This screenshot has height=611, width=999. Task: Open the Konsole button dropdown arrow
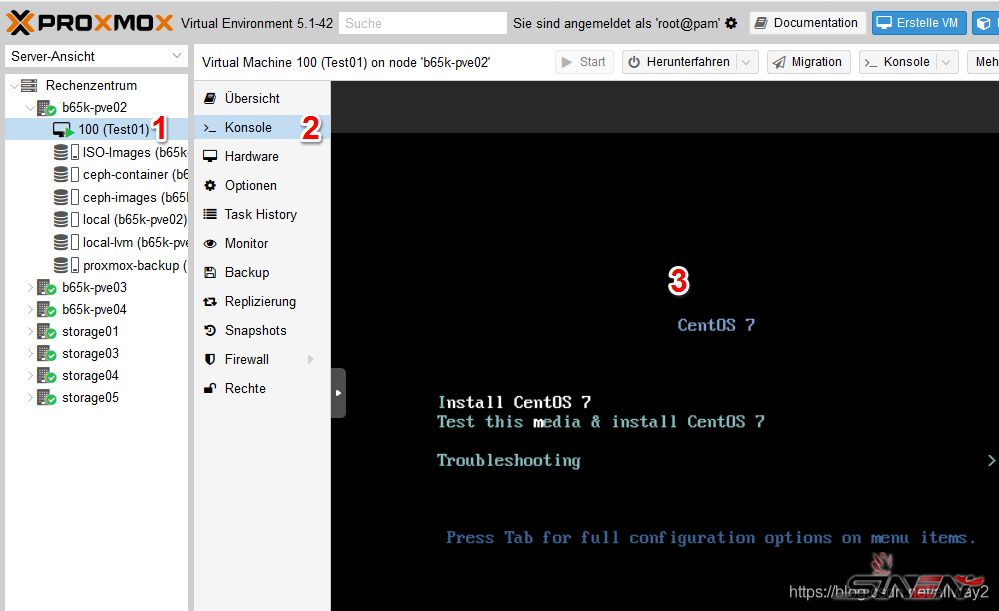[x=946, y=62]
